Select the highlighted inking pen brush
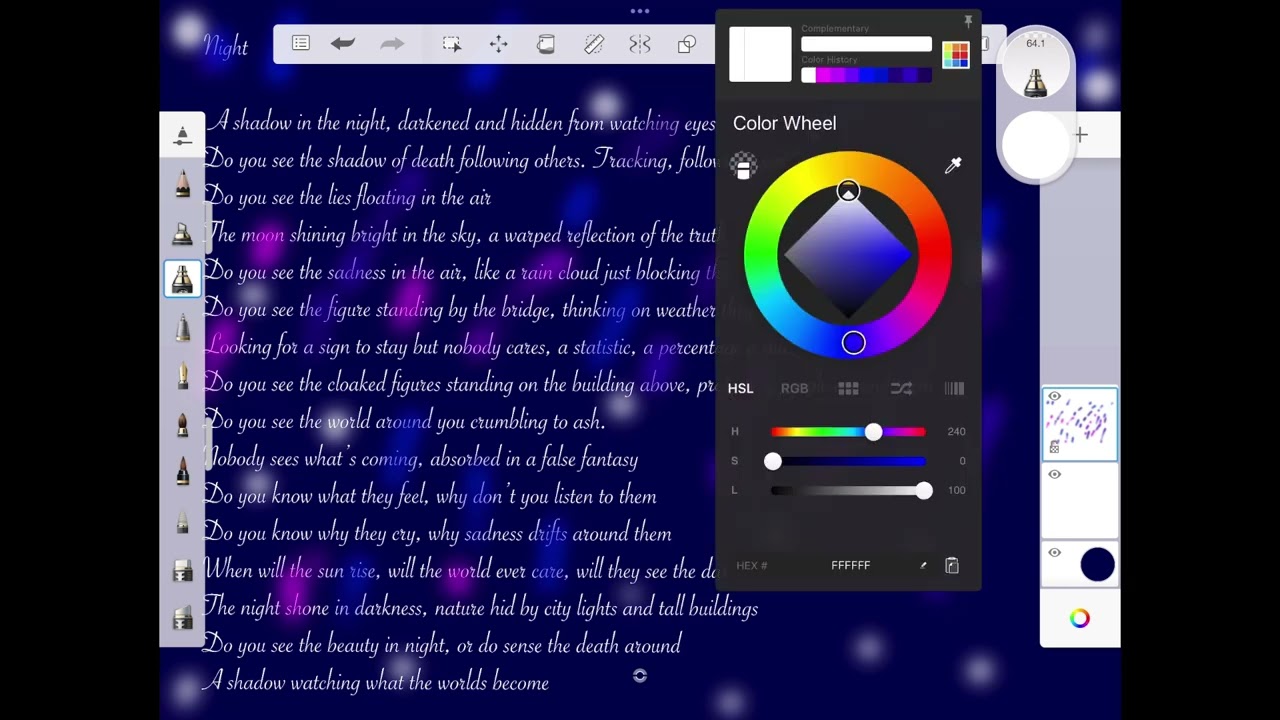Screen dimensions: 1280x720 click(182, 278)
